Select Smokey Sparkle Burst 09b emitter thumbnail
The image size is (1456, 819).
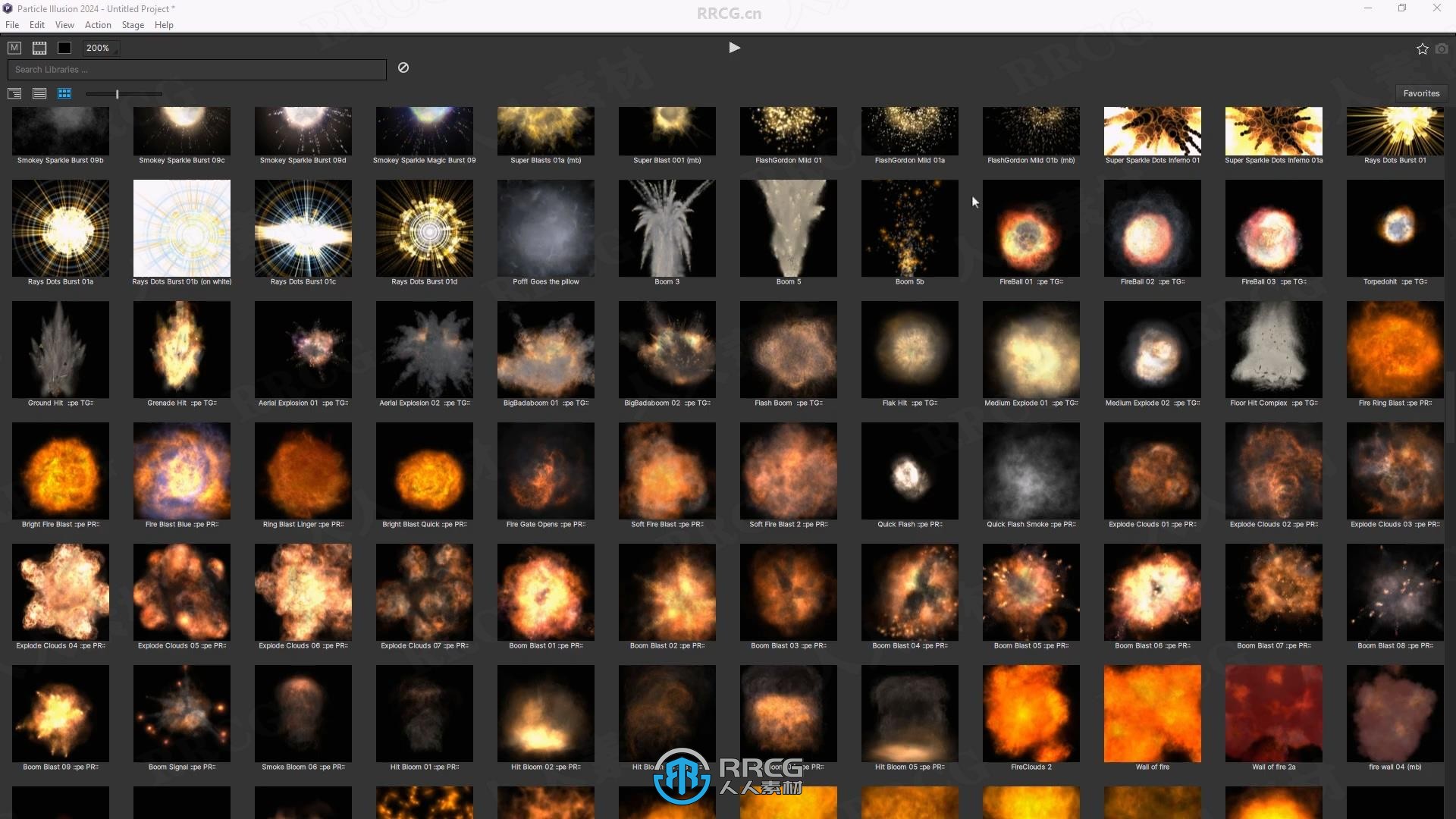coord(61,131)
